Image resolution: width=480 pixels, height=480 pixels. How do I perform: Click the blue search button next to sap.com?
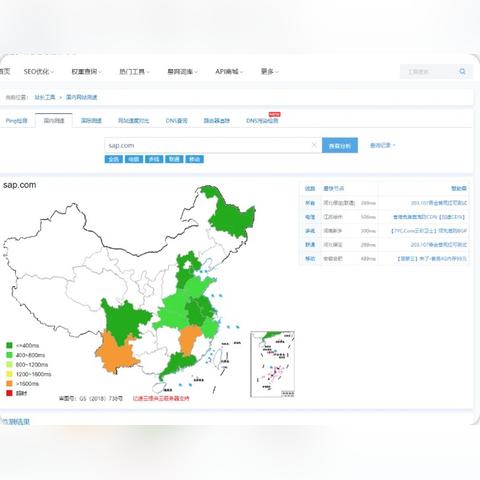[x=340, y=145]
